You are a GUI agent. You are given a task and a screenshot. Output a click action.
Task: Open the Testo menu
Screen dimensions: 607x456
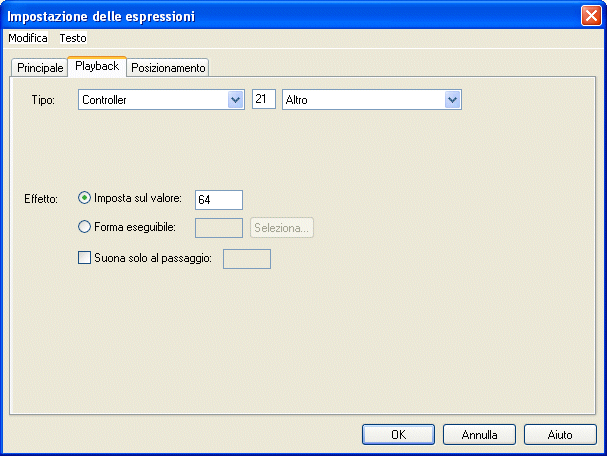pyautogui.click(x=73, y=37)
